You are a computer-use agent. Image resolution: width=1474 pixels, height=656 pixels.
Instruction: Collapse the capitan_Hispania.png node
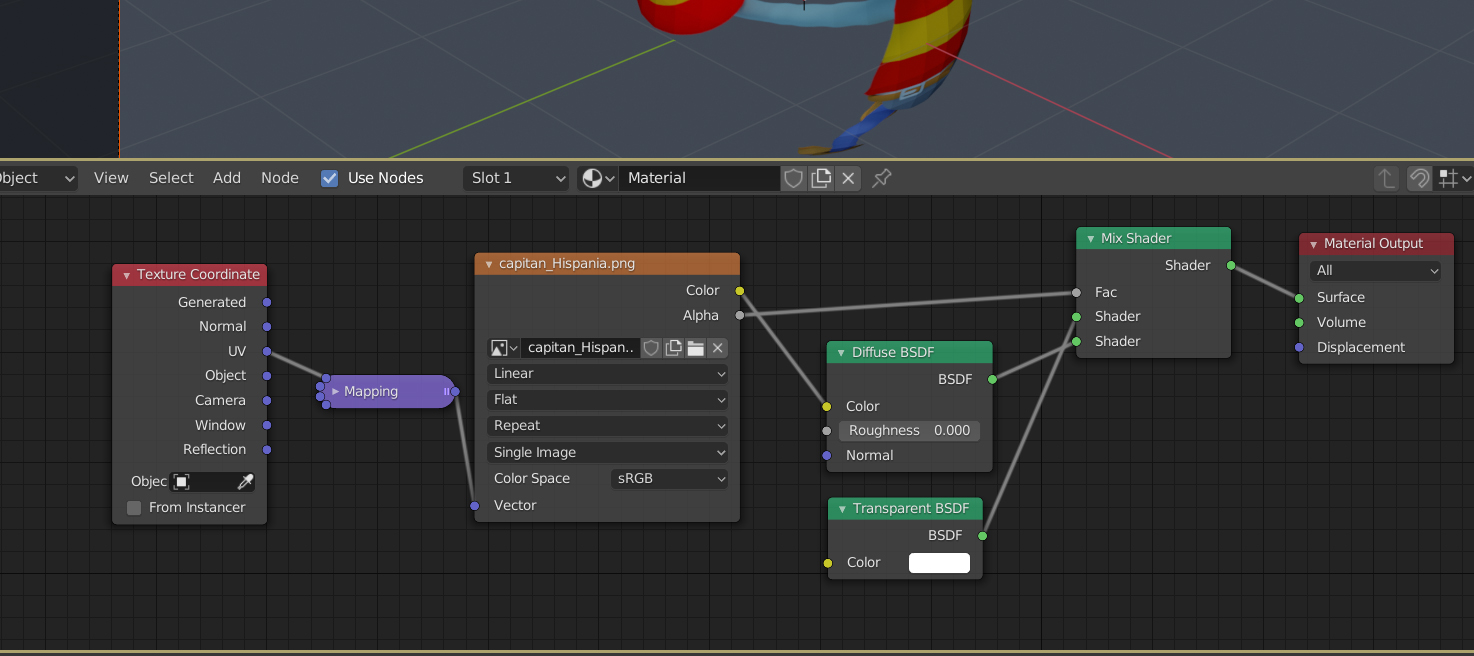488,265
